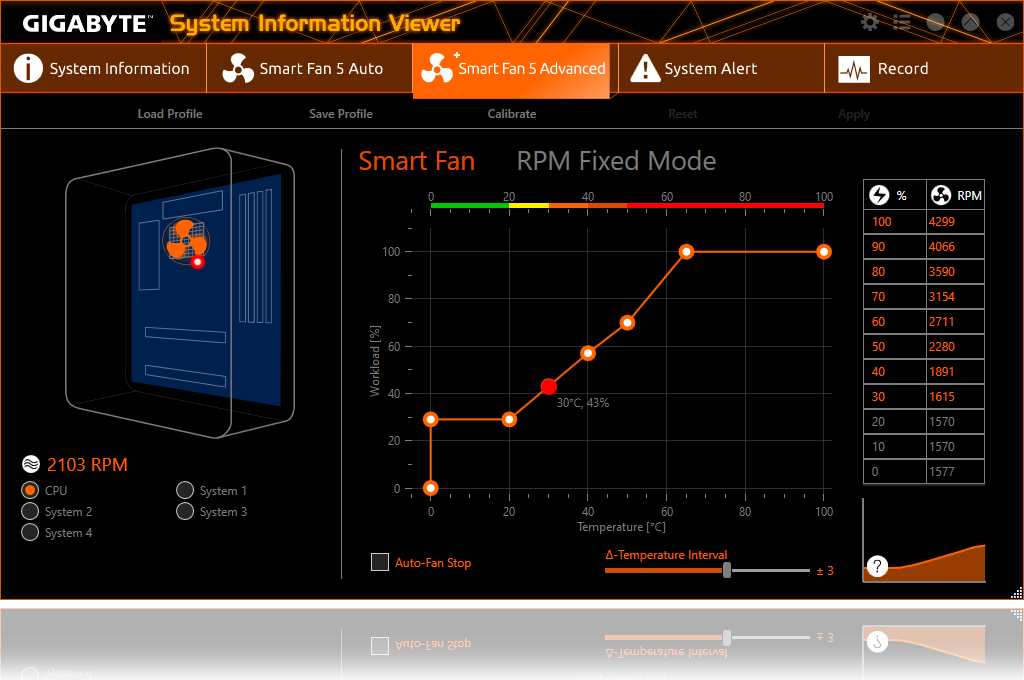The image size is (1024, 680).
Task: Click the airflow icon beside 2103 RPM
Action: click(x=31, y=465)
